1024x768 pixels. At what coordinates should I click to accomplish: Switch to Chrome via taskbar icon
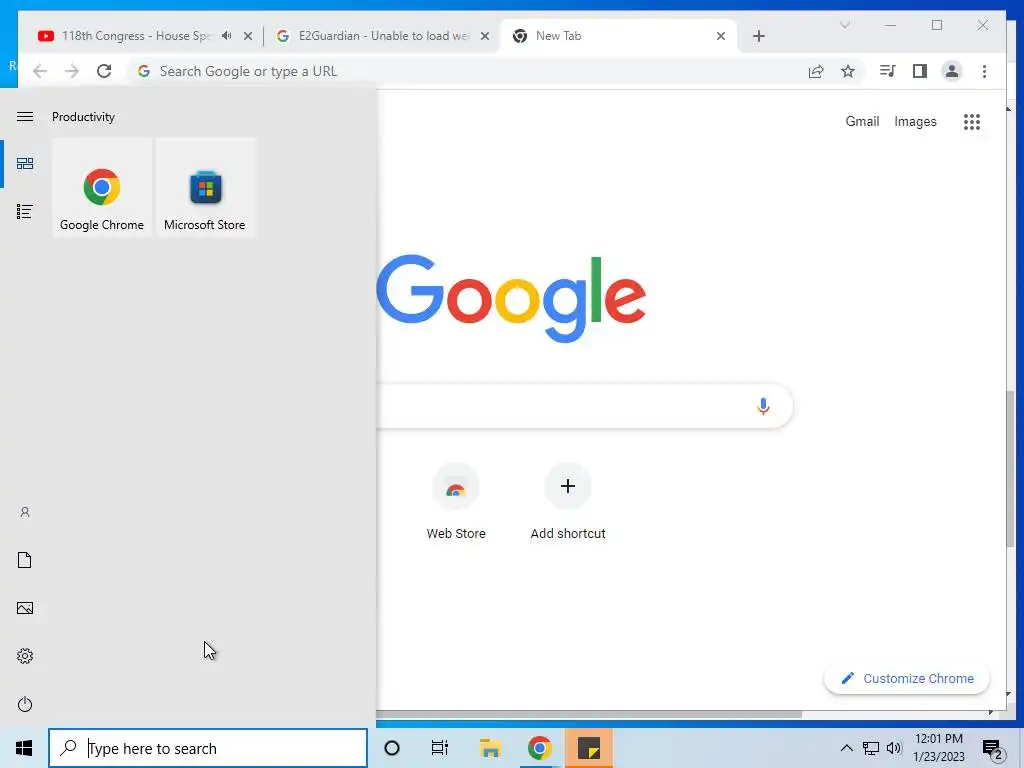click(539, 748)
